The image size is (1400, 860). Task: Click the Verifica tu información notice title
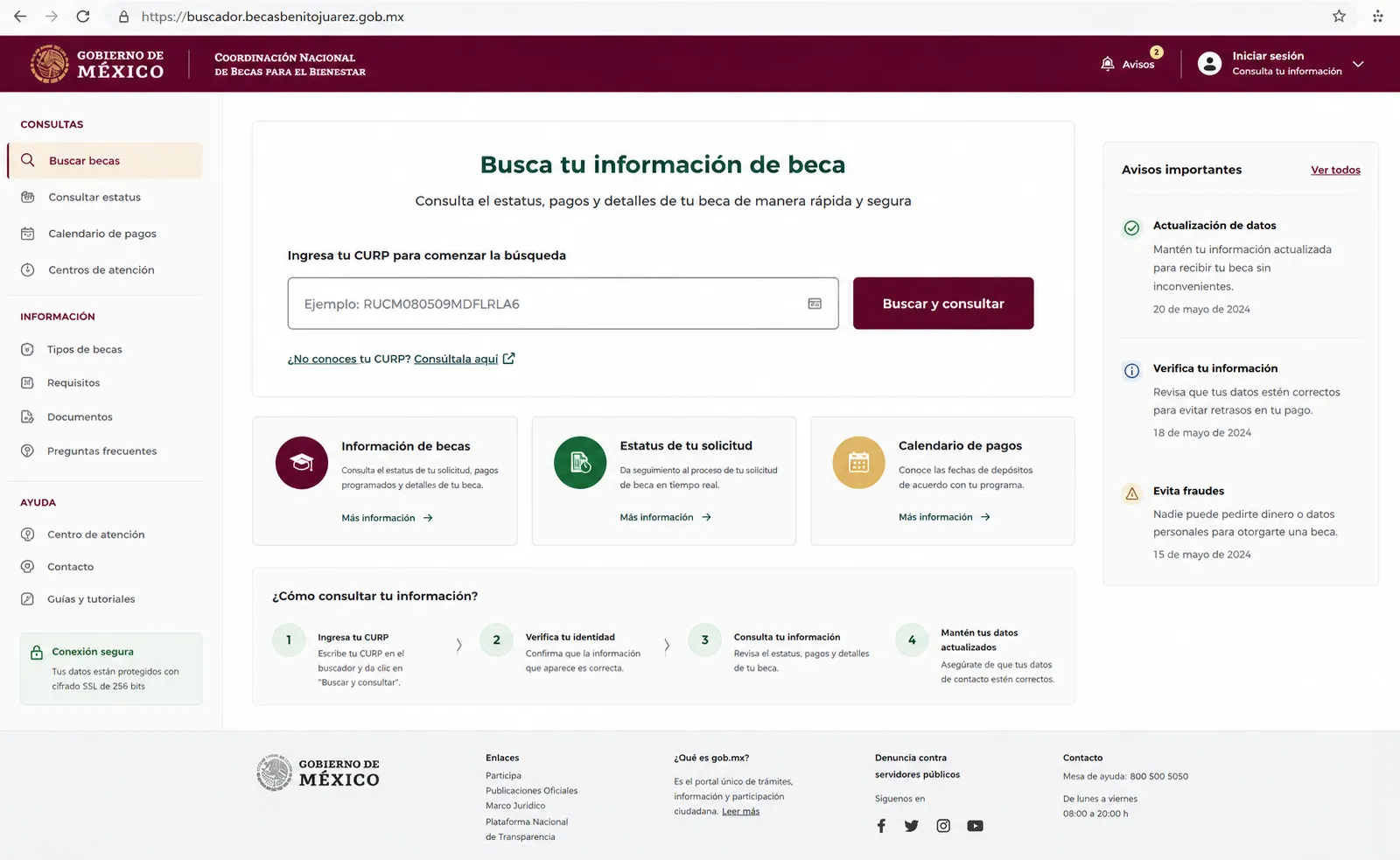click(1215, 368)
